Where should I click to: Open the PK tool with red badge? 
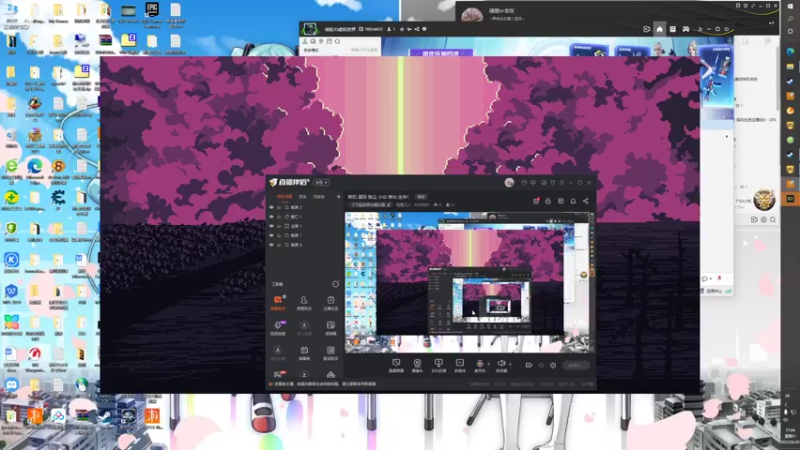(x=278, y=374)
